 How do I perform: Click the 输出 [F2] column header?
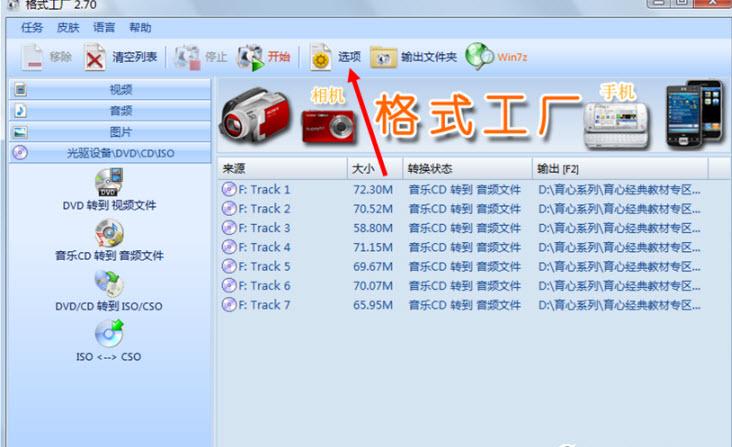coord(620,168)
